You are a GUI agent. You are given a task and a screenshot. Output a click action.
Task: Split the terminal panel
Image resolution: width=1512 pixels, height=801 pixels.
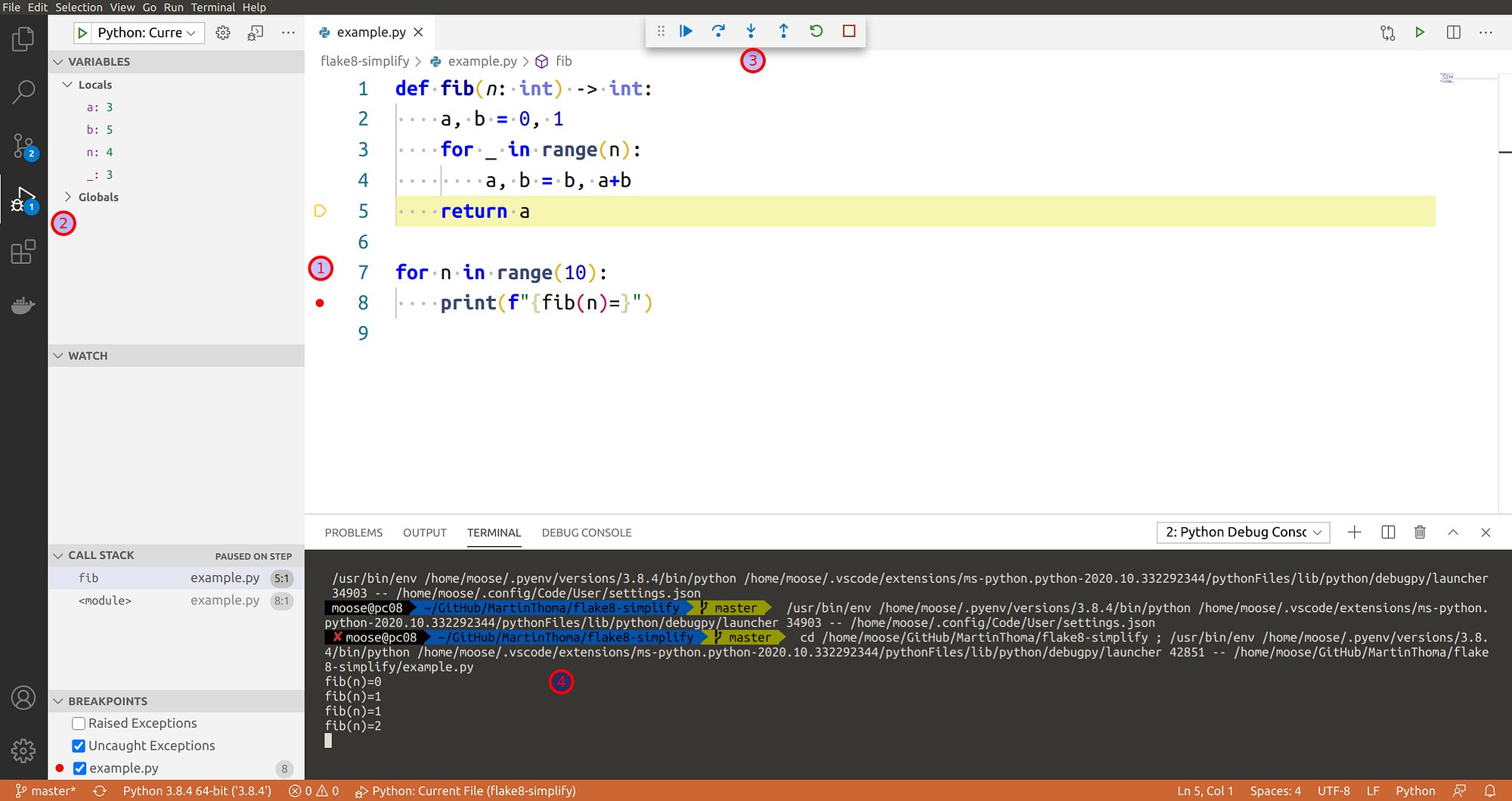(x=1388, y=532)
